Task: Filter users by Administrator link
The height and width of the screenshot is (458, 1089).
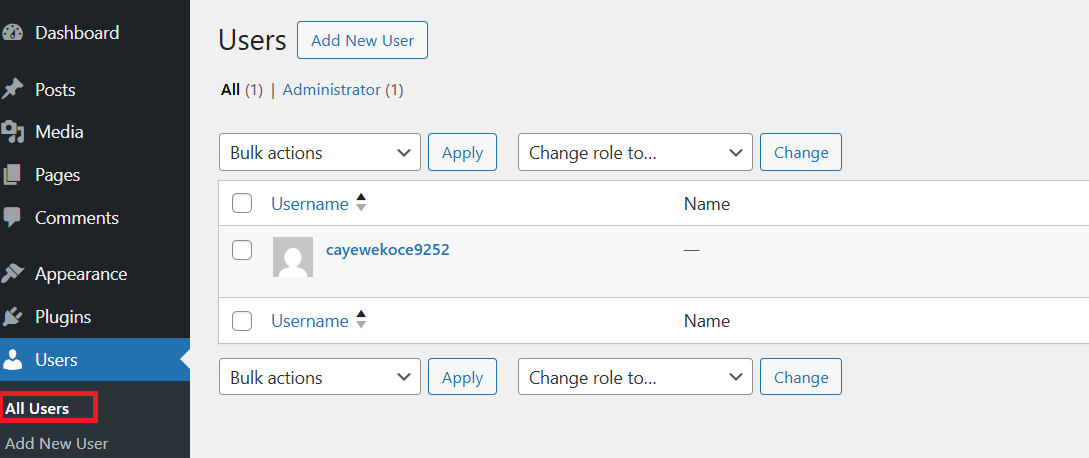Action: 332,90
